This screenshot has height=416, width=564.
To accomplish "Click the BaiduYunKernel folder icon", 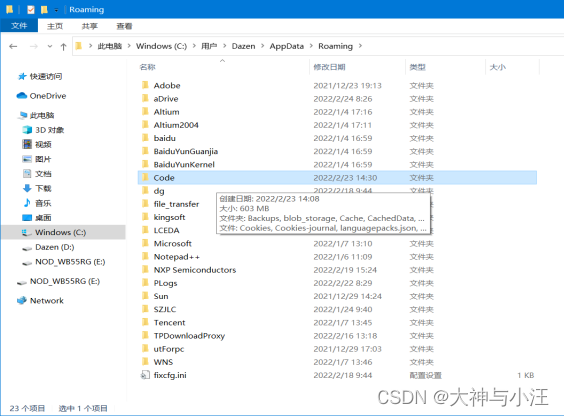I will 145,164.
